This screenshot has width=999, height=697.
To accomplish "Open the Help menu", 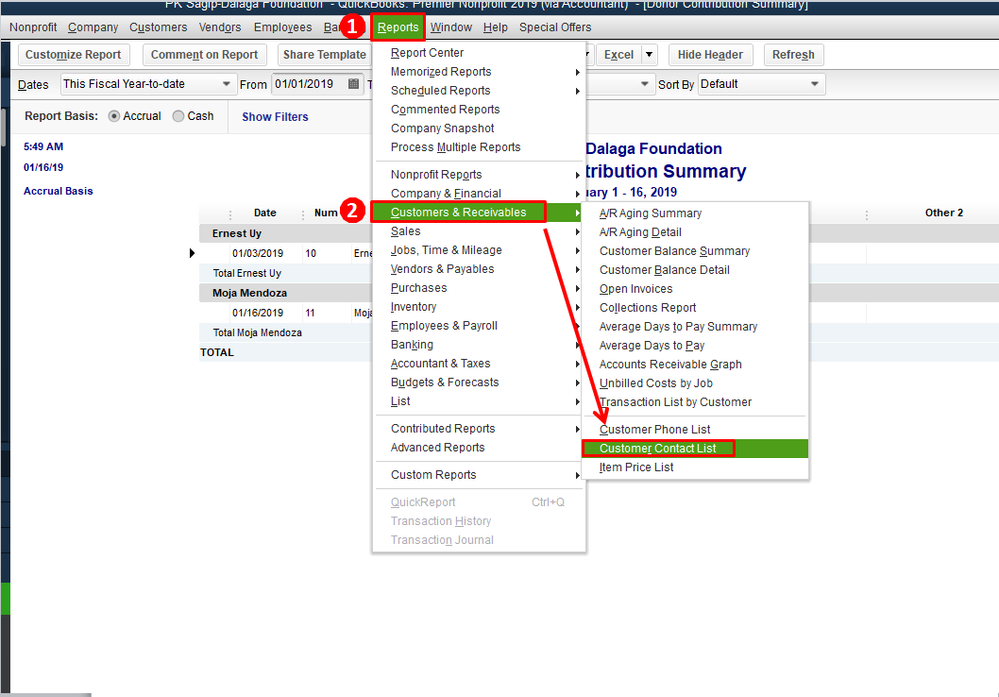I will (x=495, y=27).
